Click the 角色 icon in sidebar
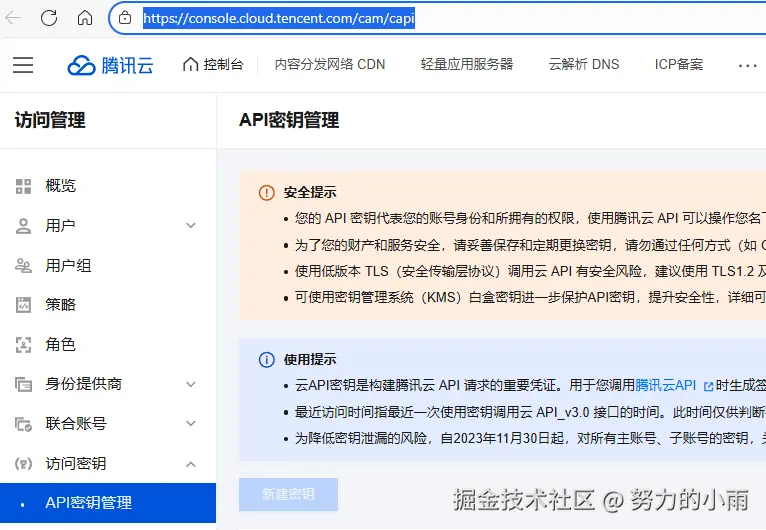766x530 pixels. (23, 345)
